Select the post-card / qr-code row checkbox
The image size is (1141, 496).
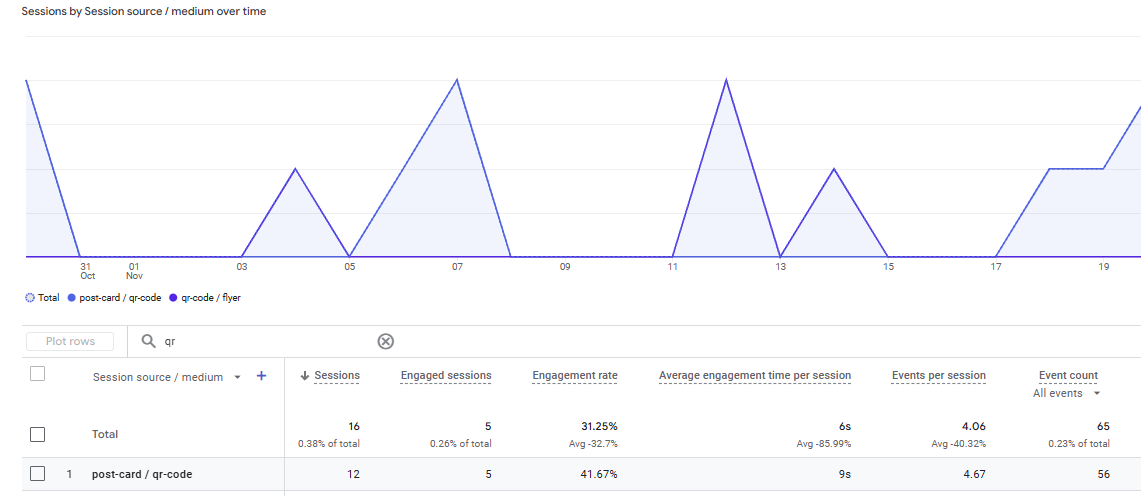point(38,474)
